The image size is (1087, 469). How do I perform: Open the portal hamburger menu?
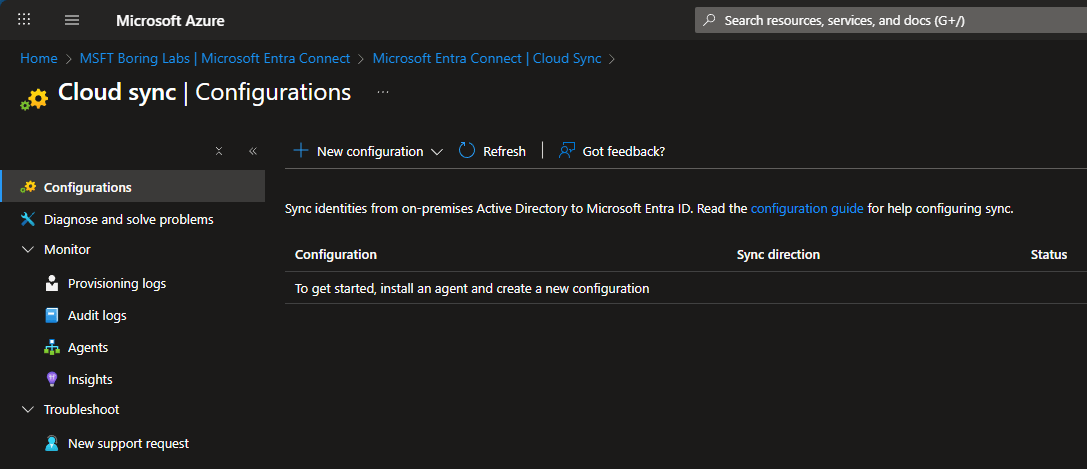pyautogui.click(x=72, y=20)
